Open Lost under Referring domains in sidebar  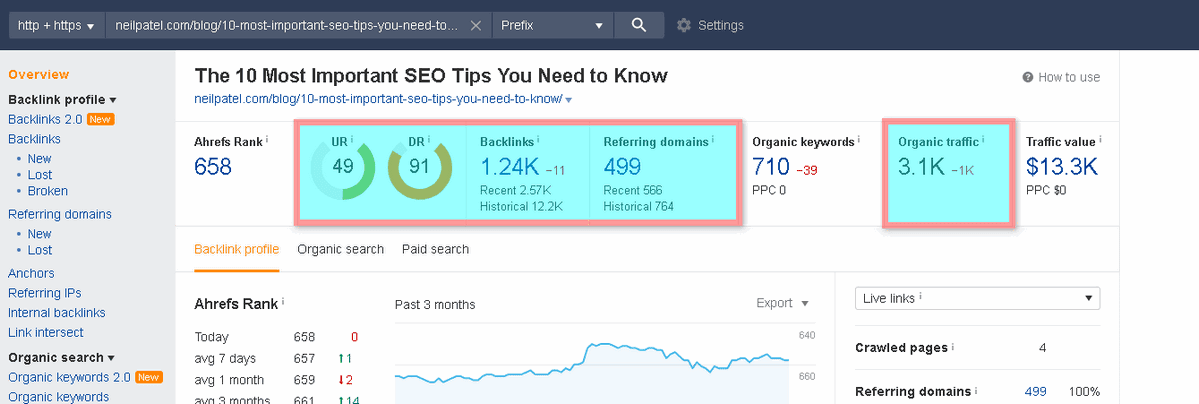(40, 250)
